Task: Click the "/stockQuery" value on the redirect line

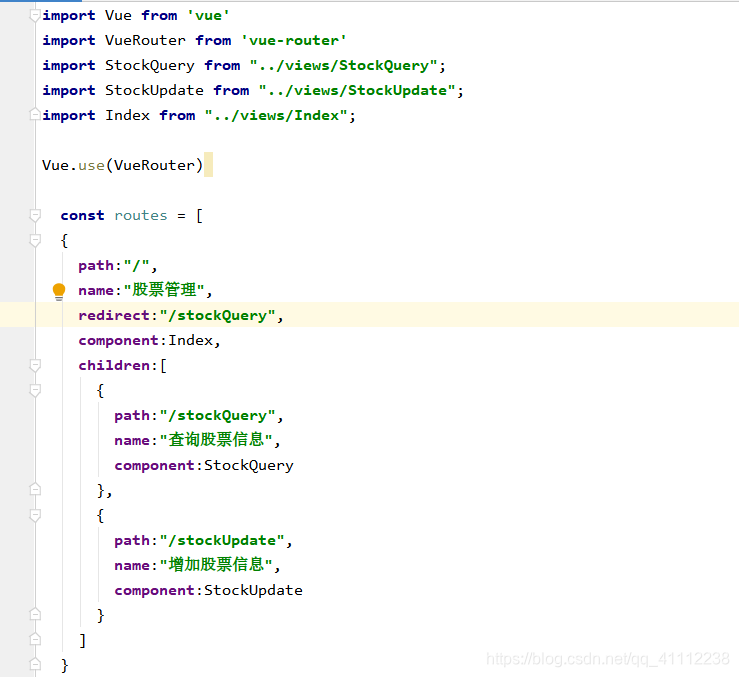Action: tap(217, 315)
